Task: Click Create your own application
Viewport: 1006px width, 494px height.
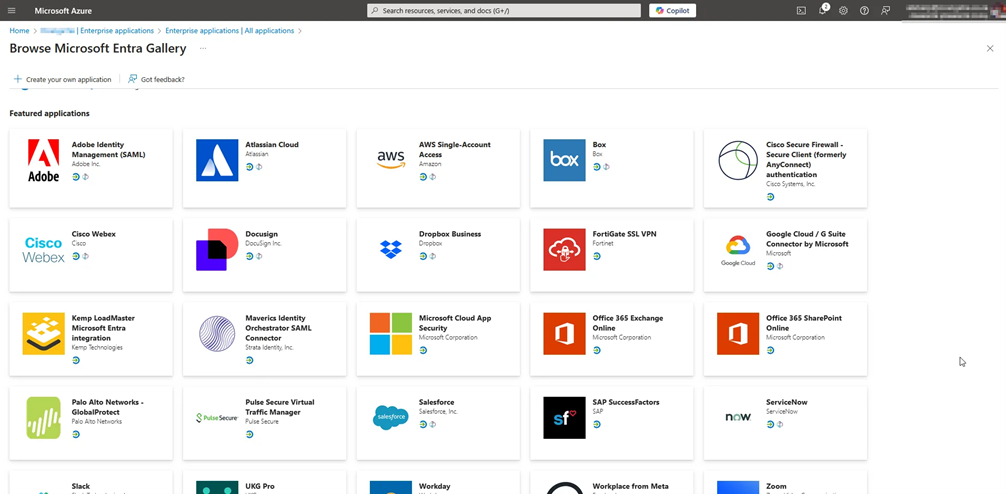Action: [x=62, y=79]
